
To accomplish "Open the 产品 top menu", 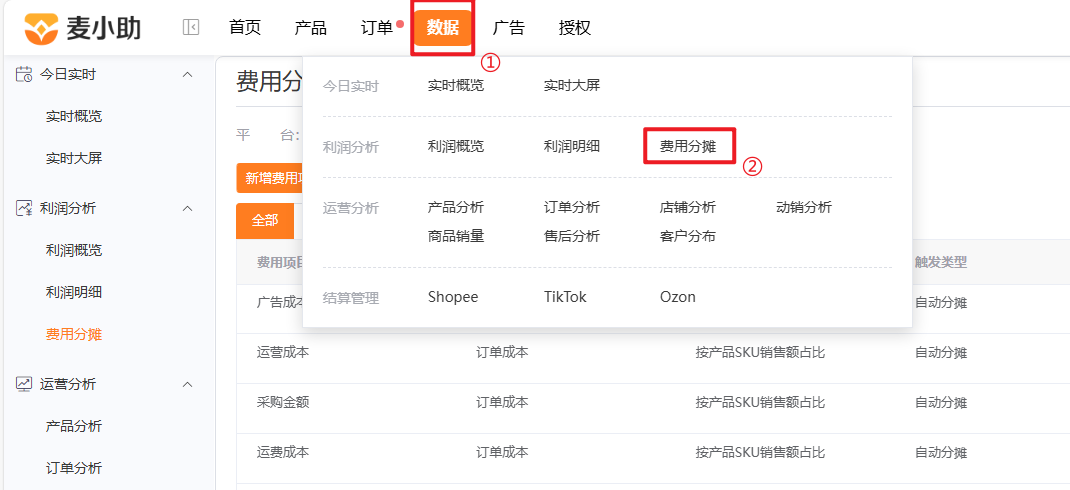I will tap(310, 28).
